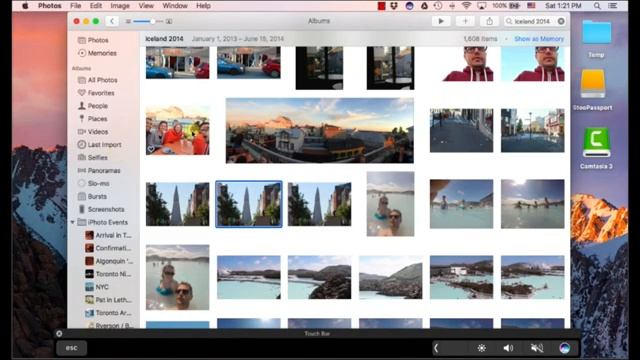The height and width of the screenshot is (360, 640).
Task: Open the Toronto Ar... event
Action: [x=113, y=313]
